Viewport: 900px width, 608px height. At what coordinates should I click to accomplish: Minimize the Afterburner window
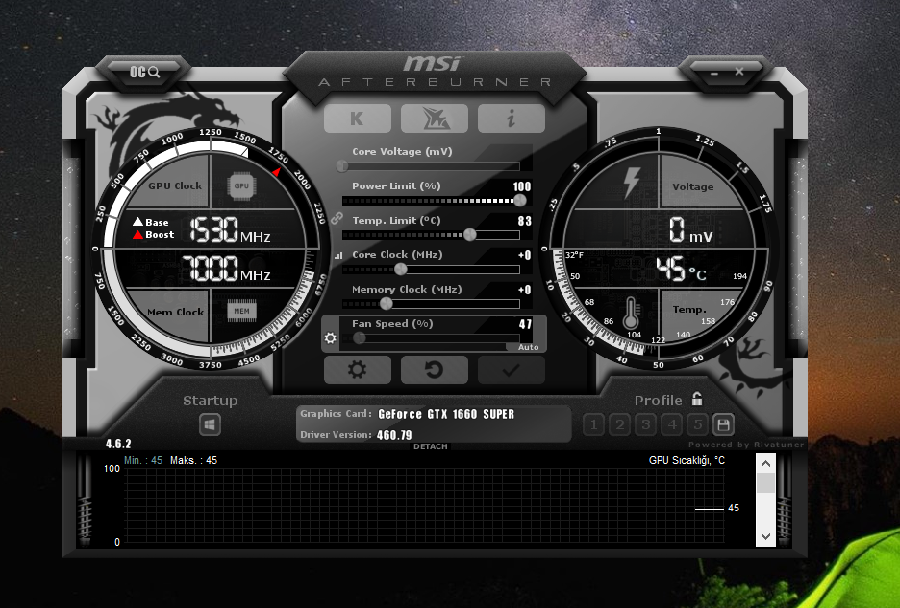point(714,73)
